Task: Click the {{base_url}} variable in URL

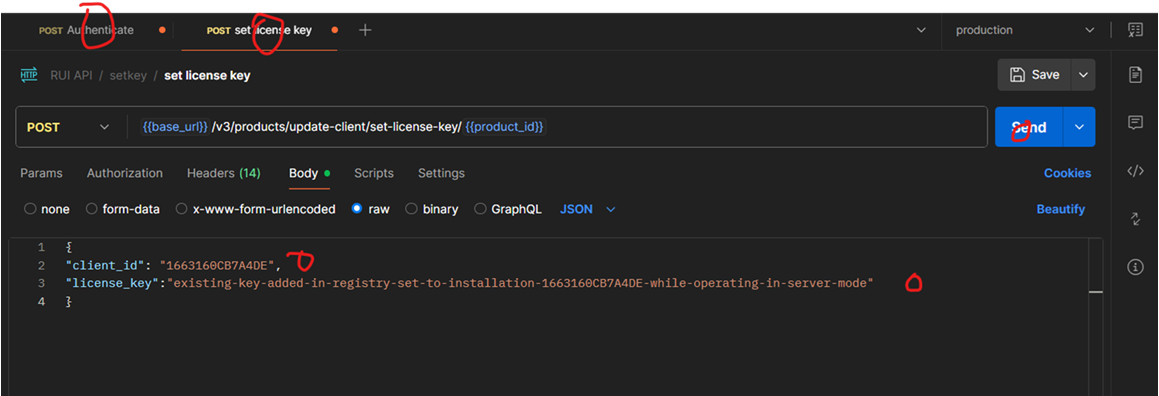Action: coord(175,127)
